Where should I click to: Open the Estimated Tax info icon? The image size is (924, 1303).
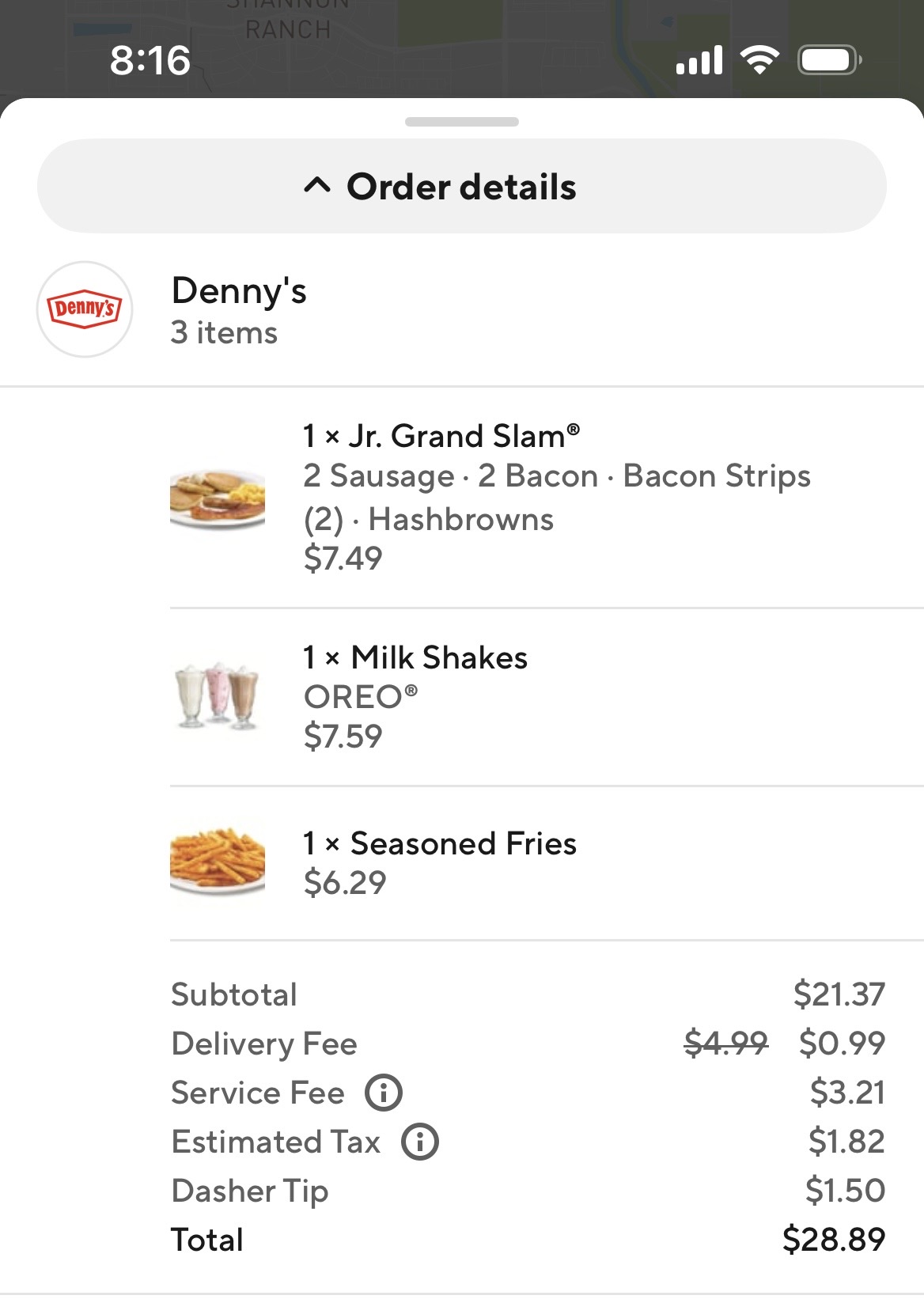click(x=420, y=1142)
